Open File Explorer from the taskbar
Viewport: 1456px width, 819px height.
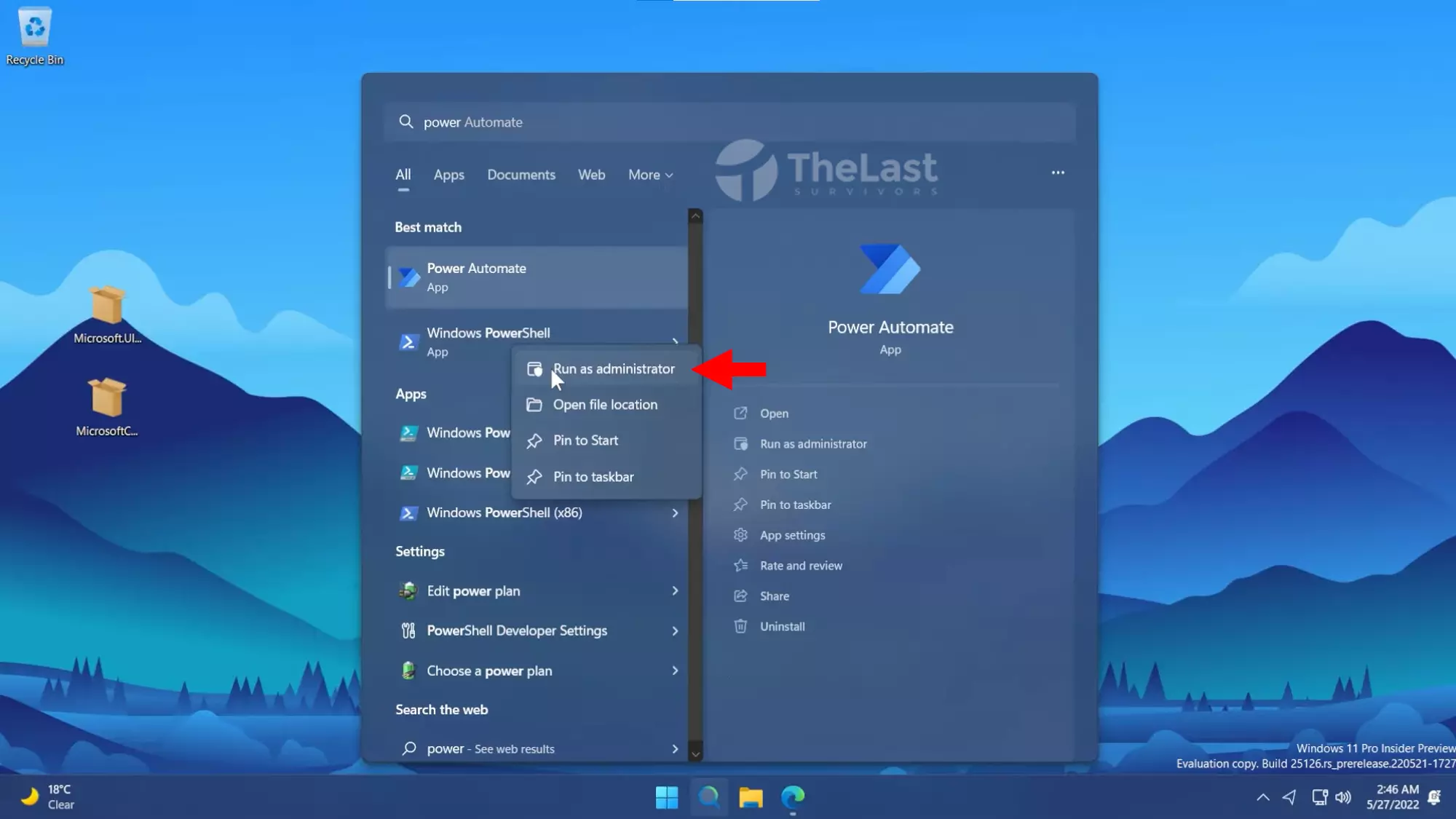tap(751, 797)
